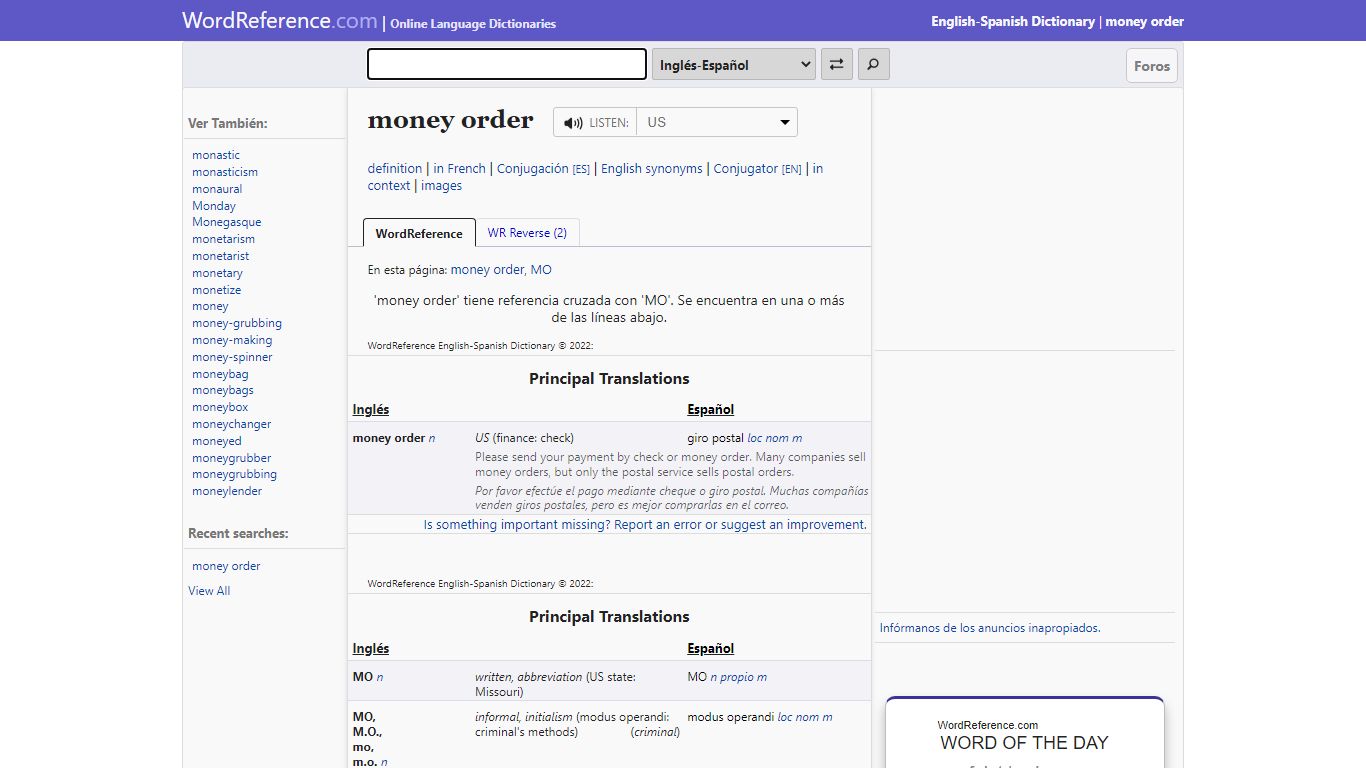Play pronunciation via the speaker Listen button
1366x768 pixels.
pos(595,122)
